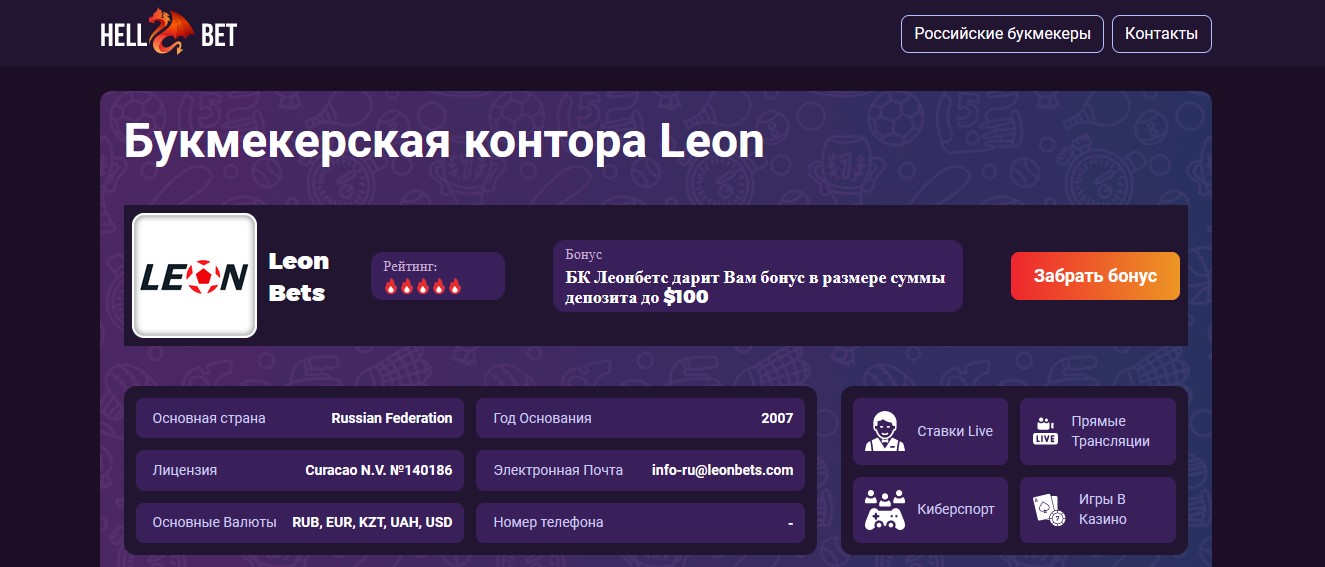Open the Контакты menu item
Screen dimensions: 1325x567
coord(1161,33)
